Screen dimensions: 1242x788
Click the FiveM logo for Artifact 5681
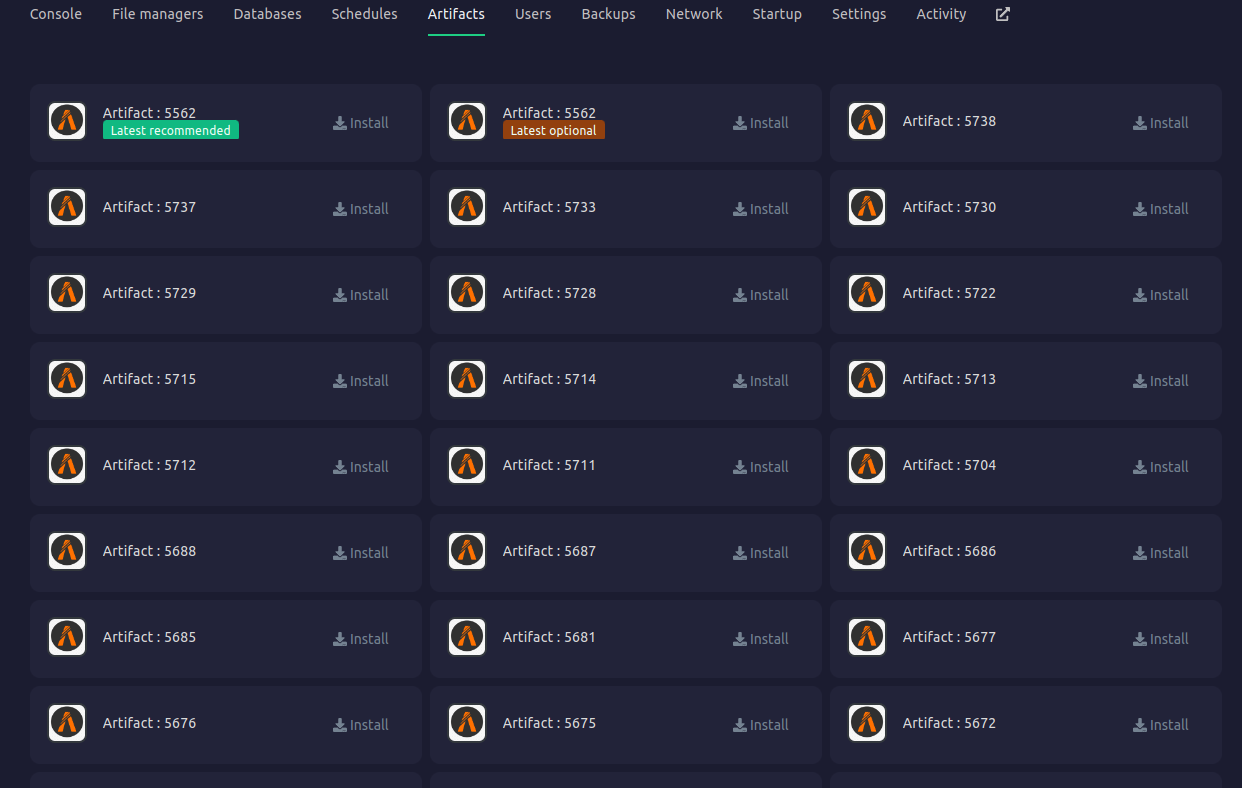coord(467,637)
